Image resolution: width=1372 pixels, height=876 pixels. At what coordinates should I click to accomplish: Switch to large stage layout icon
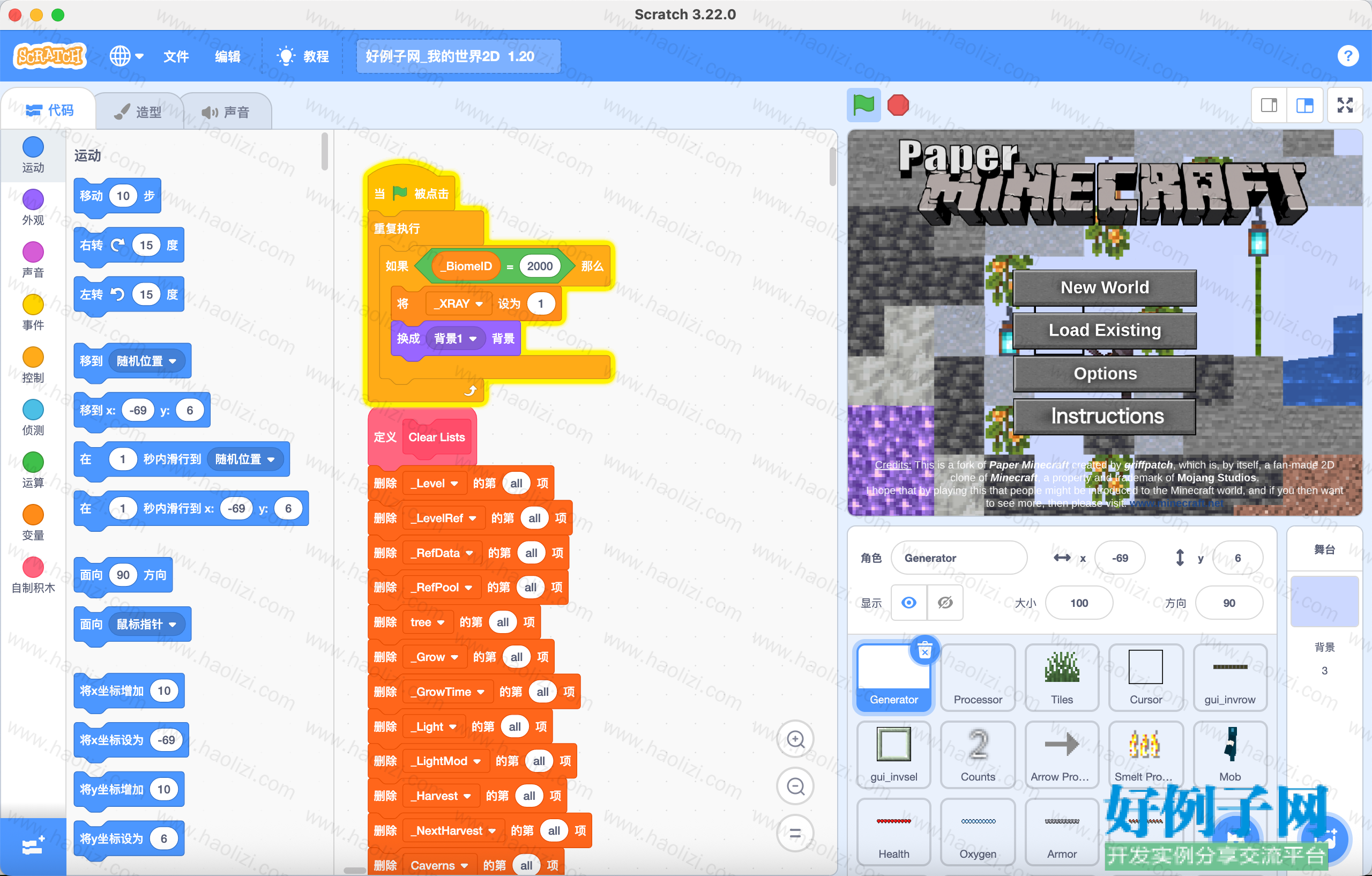[1305, 105]
